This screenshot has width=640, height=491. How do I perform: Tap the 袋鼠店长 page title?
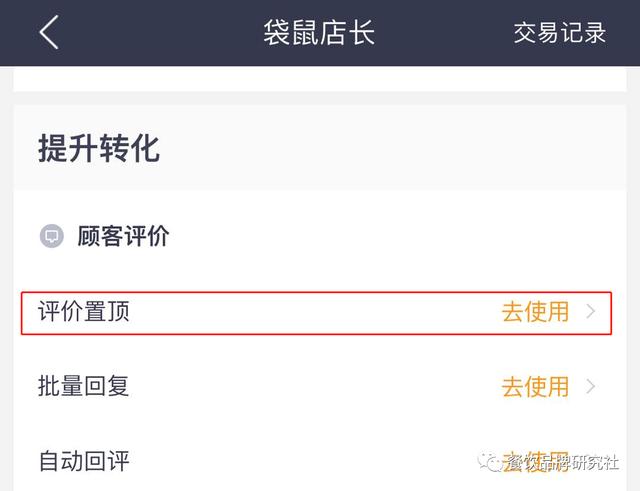tap(319, 33)
